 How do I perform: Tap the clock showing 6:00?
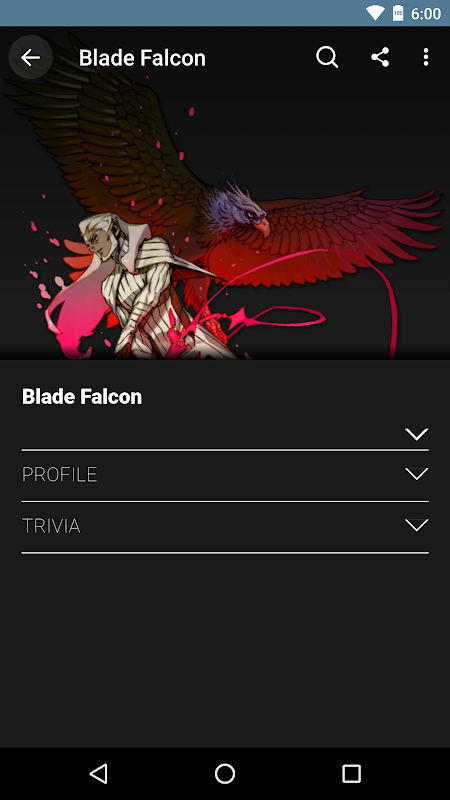[x=426, y=14]
